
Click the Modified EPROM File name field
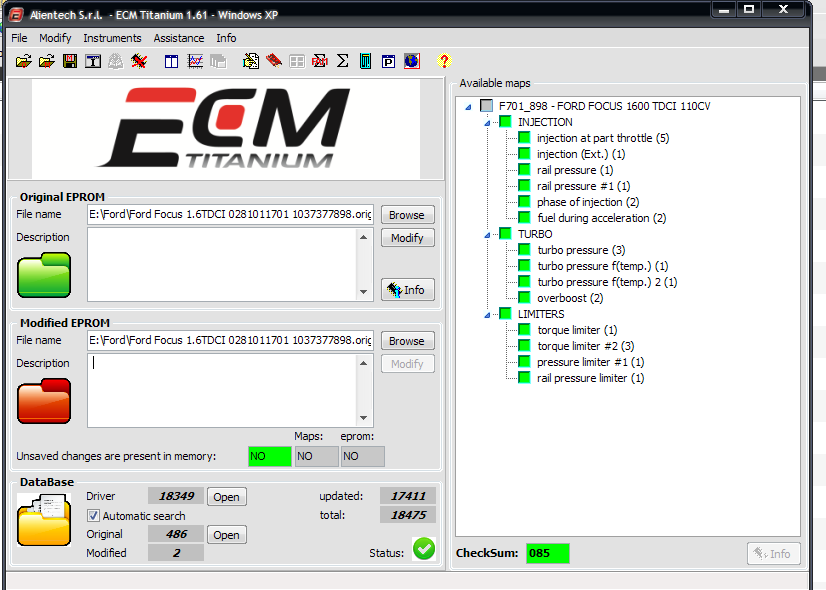tap(230, 340)
